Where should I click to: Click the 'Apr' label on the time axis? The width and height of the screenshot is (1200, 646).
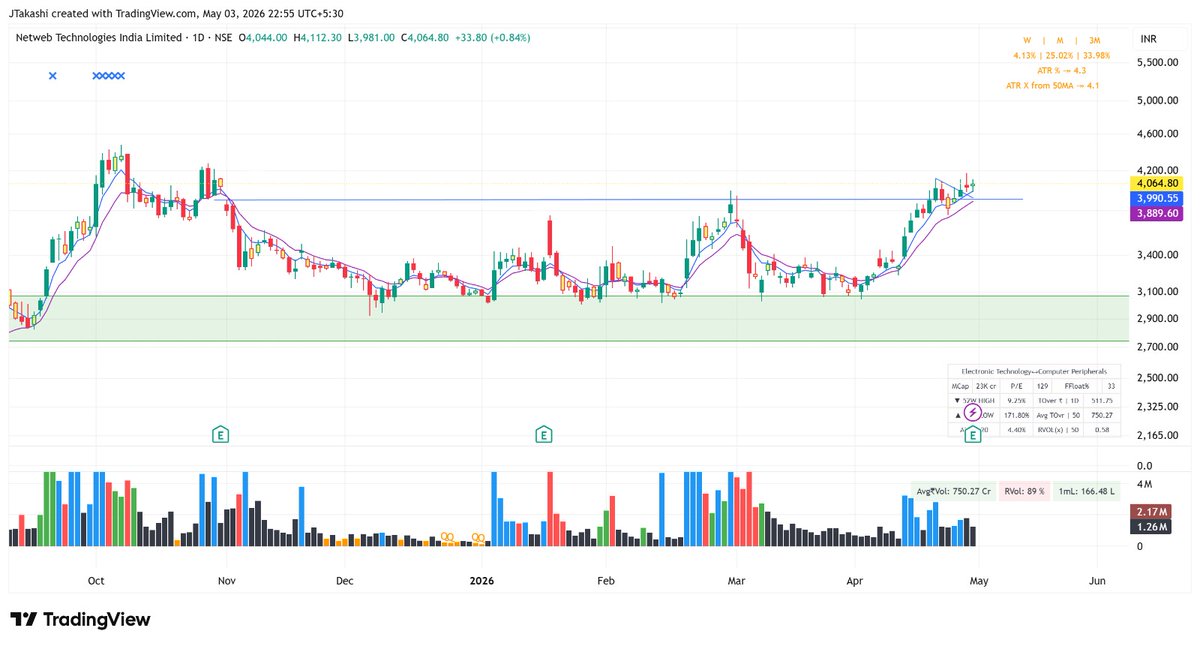pos(854,581)
